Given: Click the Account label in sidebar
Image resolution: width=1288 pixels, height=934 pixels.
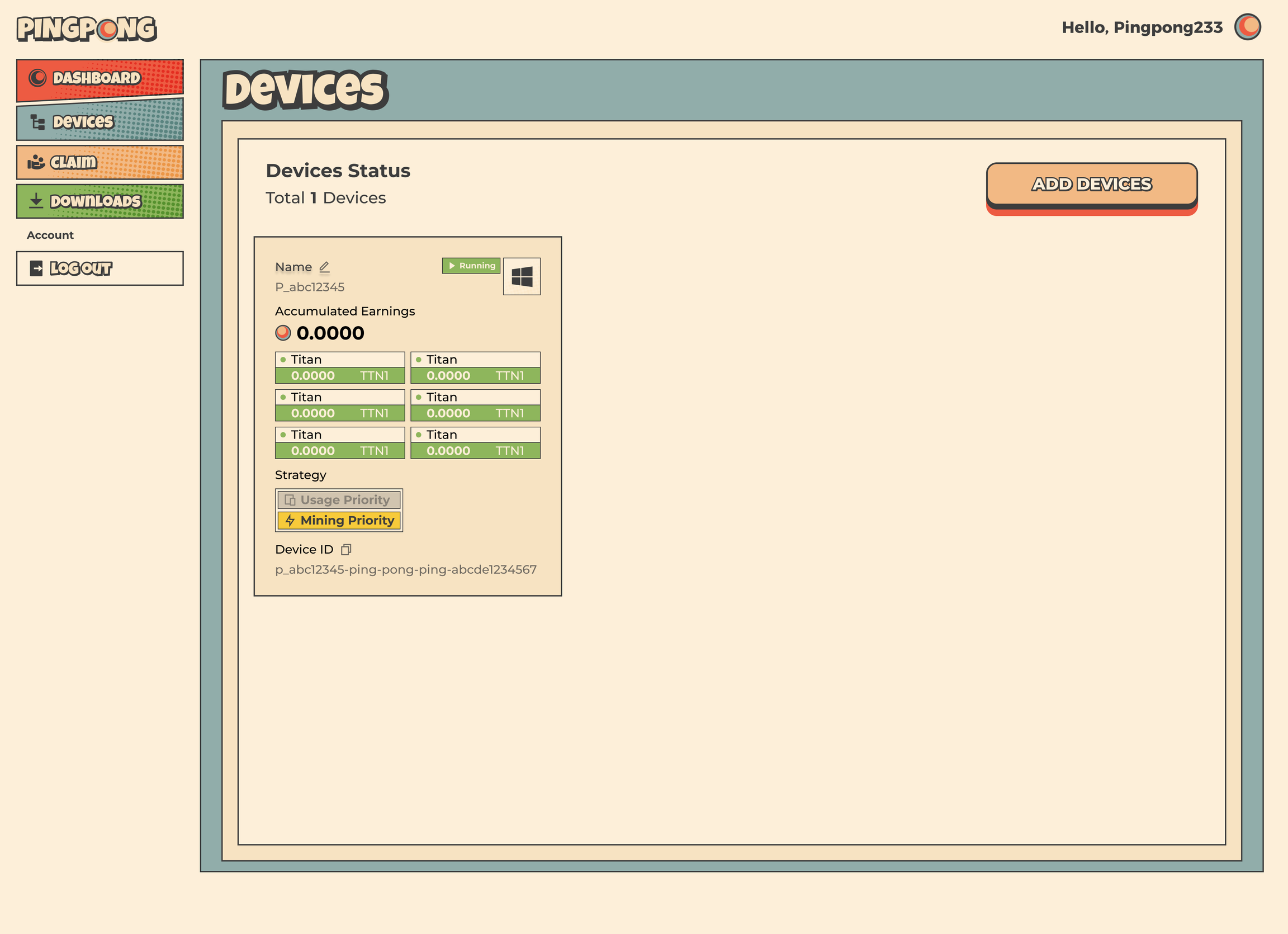Looking at the screenshot, I should point(50,235).
